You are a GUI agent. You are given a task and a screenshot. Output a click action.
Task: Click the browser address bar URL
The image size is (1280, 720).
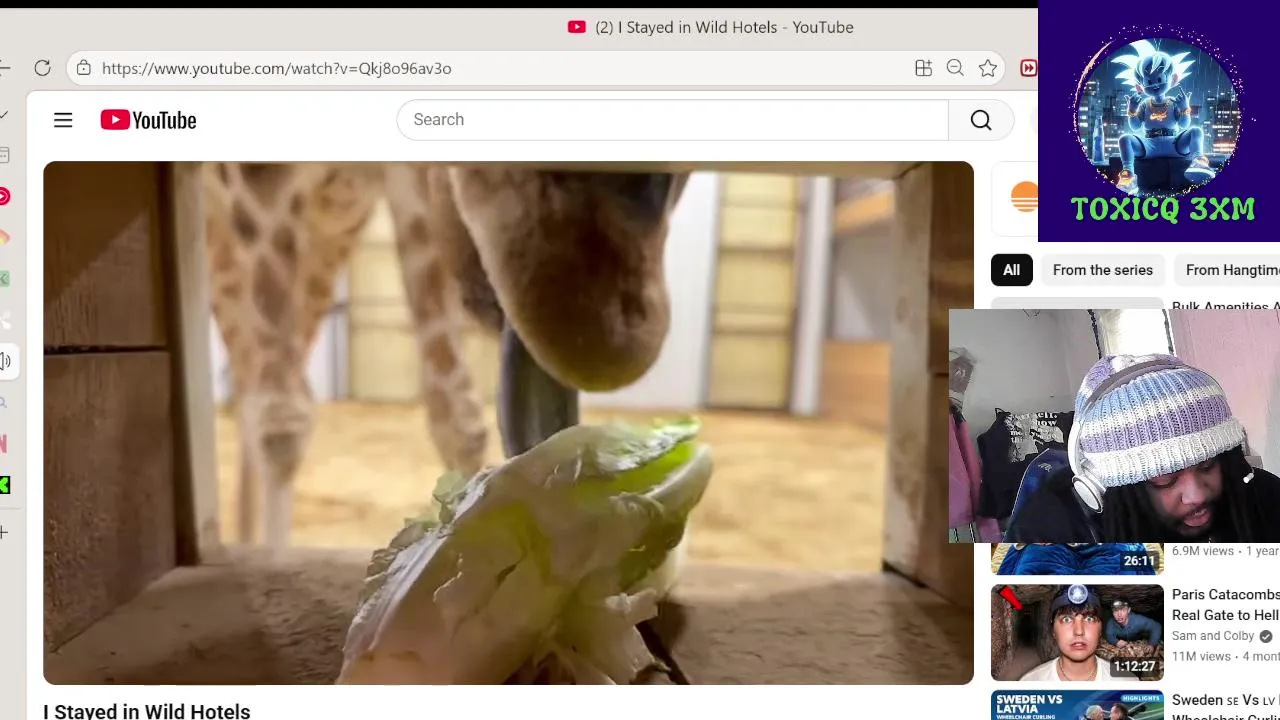(x=276, y=68)
